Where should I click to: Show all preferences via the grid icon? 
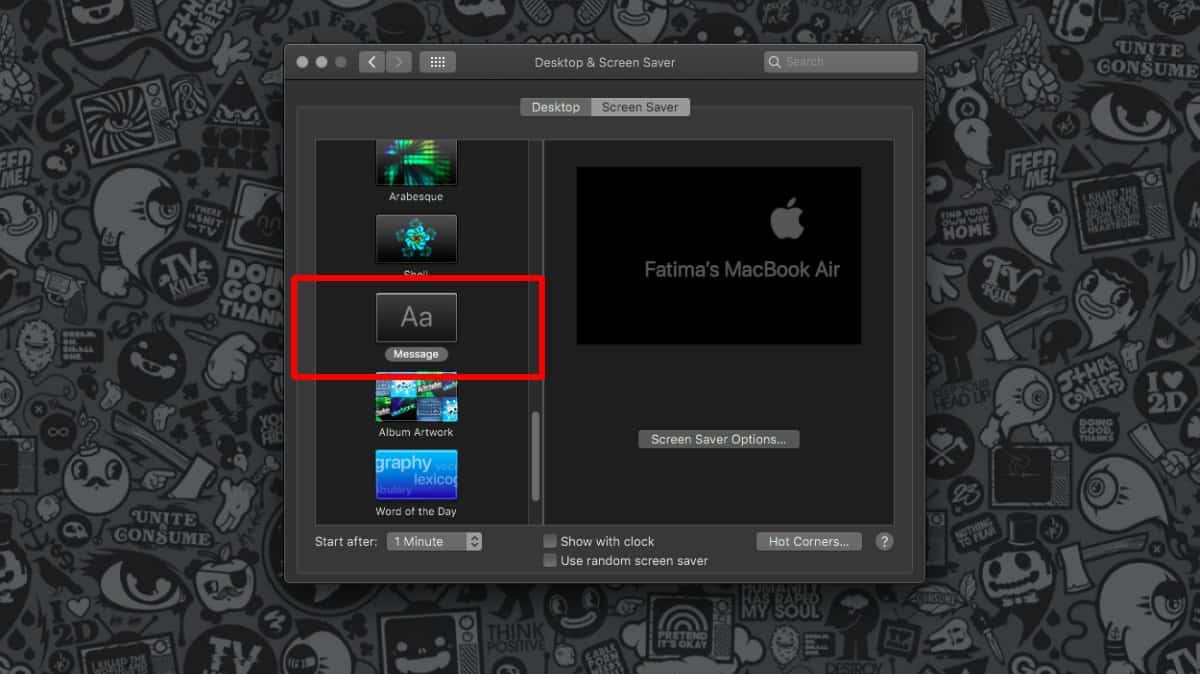coord(437,62)
